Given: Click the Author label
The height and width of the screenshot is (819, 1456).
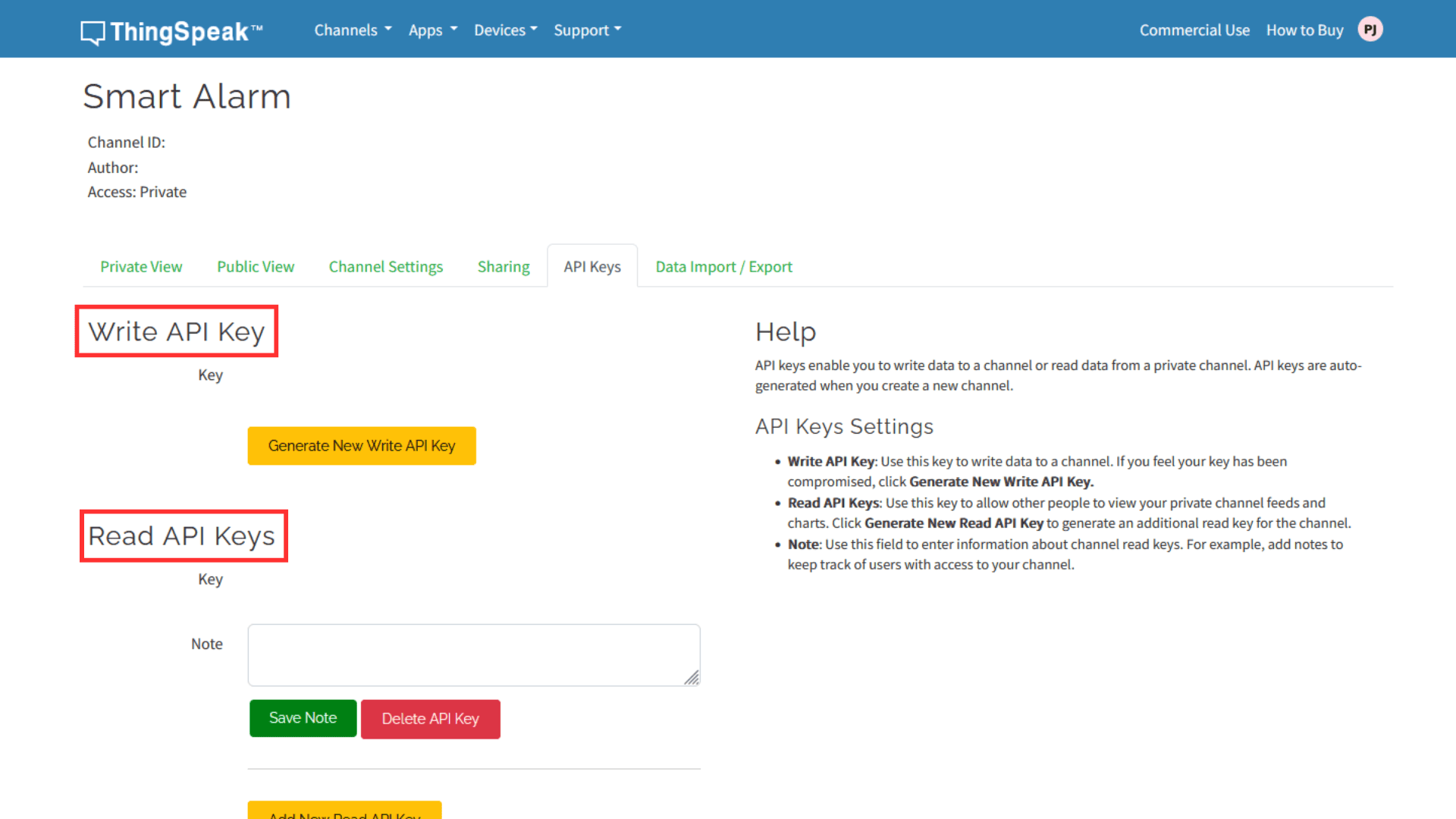Looking at the screenshot, I should tap(113, 168).
